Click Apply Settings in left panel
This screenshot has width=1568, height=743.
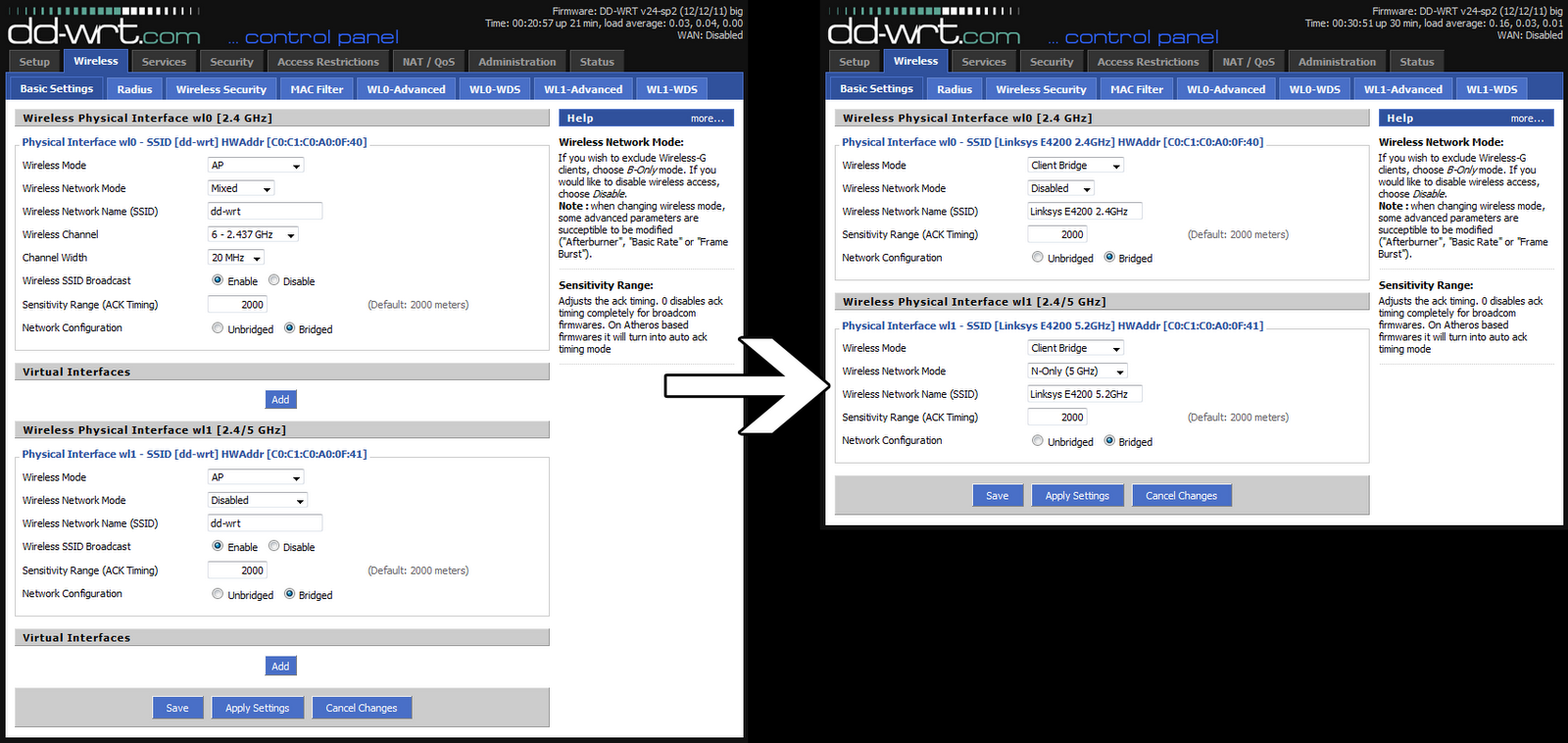click(258, 708)
